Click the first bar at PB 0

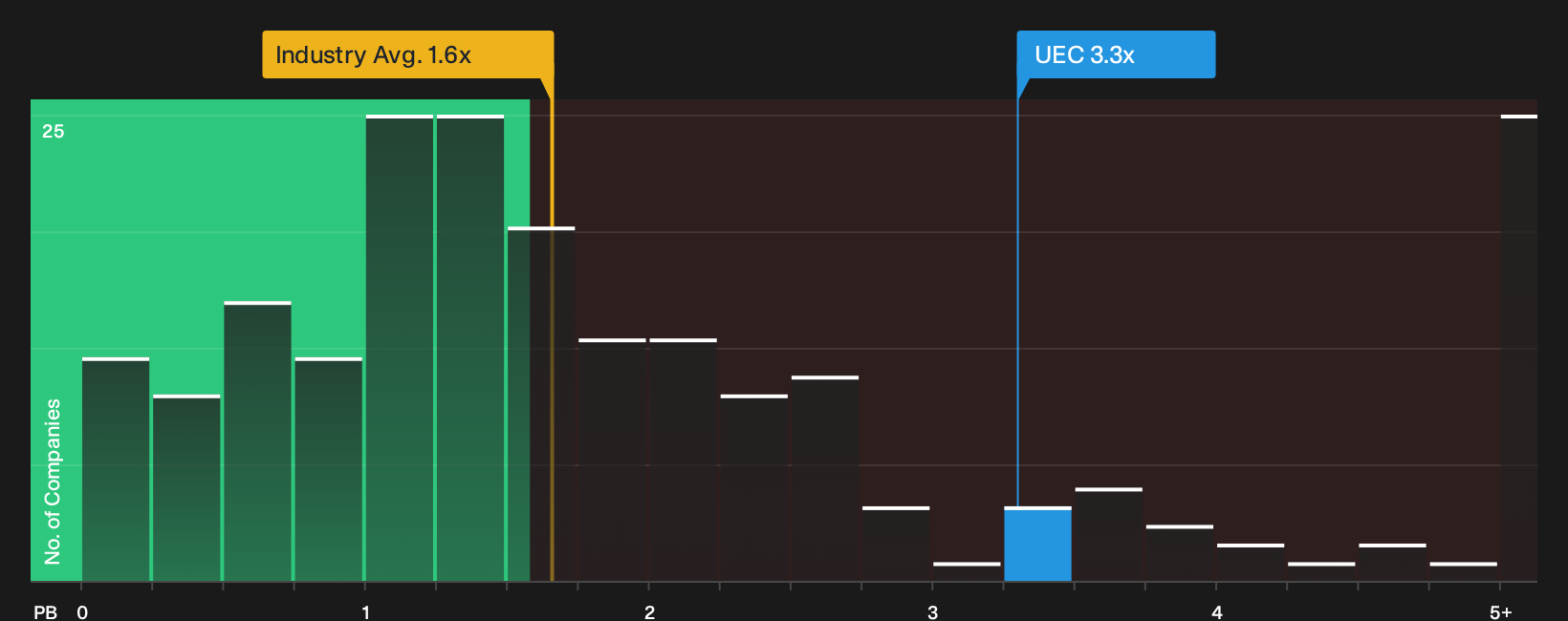(116, 470)
